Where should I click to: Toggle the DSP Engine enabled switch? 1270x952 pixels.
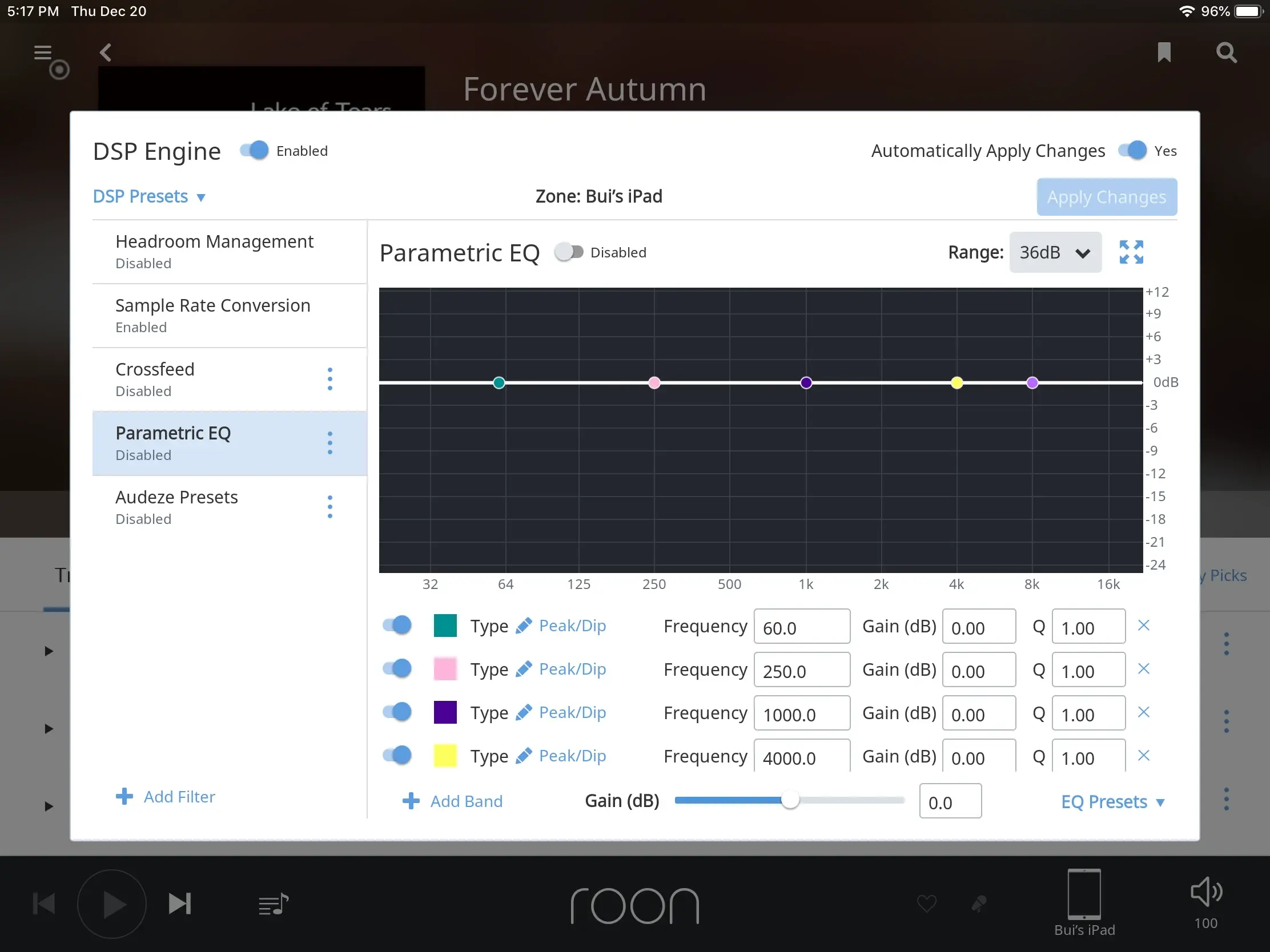click(x=254, y=150)
